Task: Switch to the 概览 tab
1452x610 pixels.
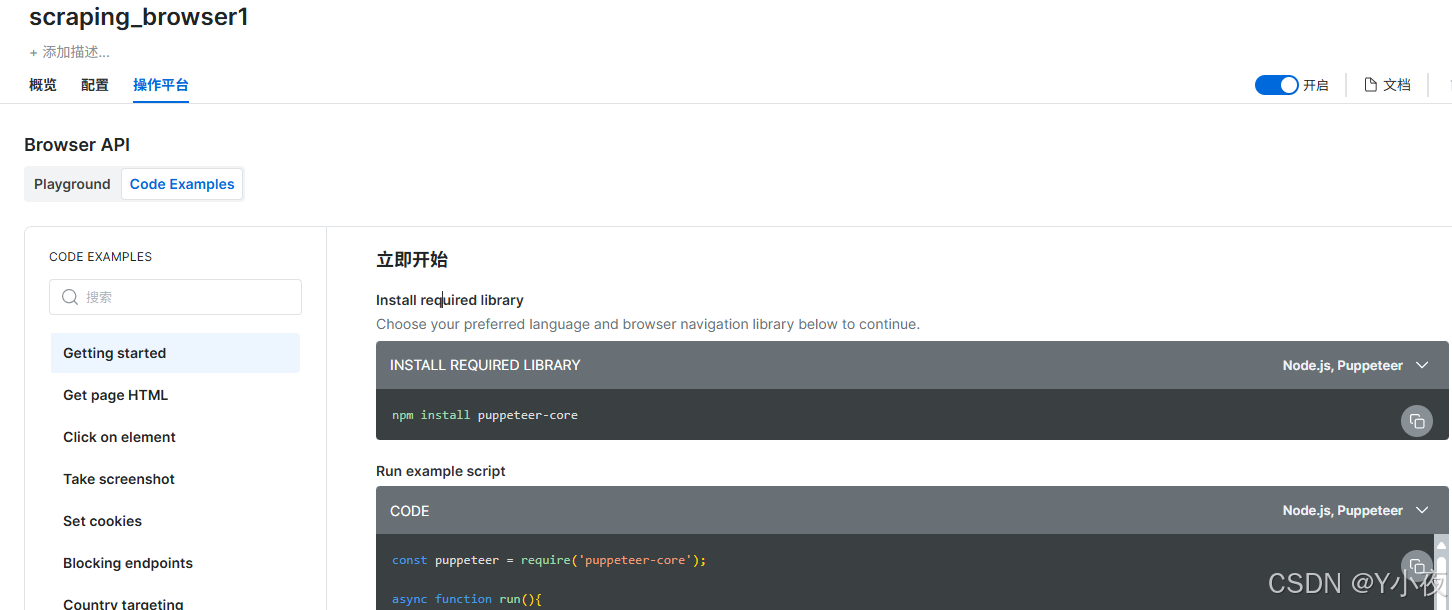Action: (x=43, y=85)
